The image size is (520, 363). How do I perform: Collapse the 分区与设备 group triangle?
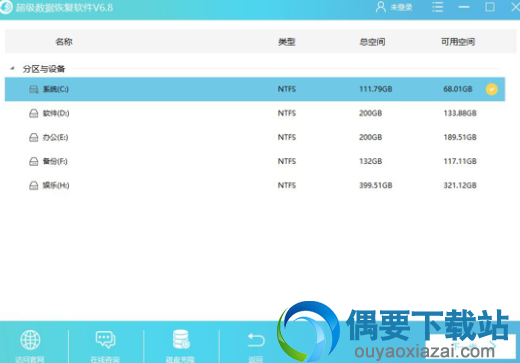12,68
